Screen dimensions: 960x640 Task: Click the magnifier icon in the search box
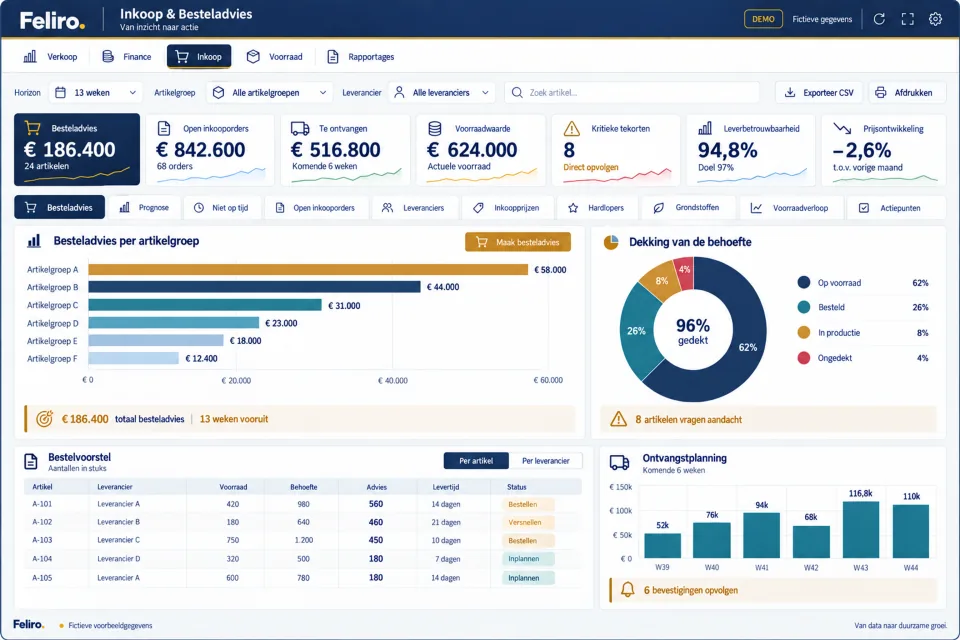pyautogui.click(x=517, y=92)
